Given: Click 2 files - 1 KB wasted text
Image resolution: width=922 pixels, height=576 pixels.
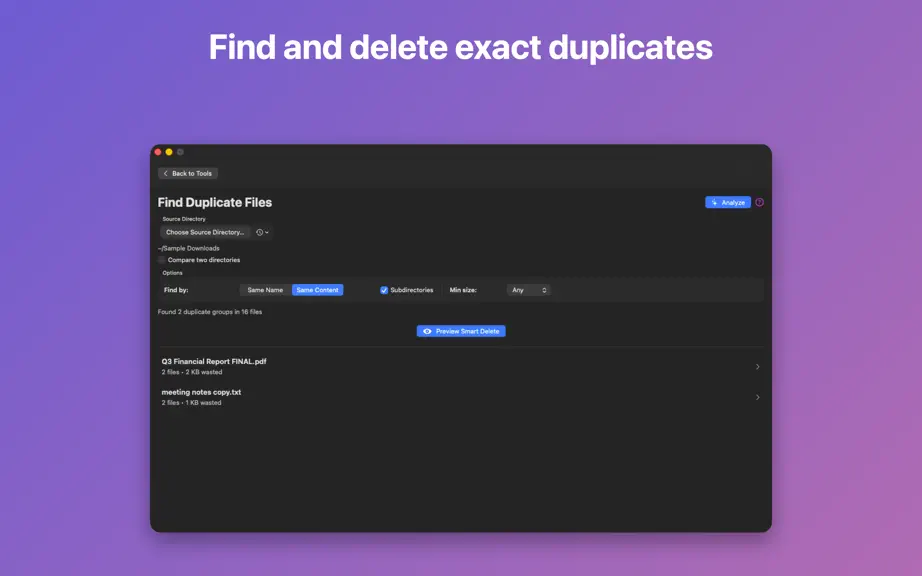Looking at the screenshot, I should point(191,403).
